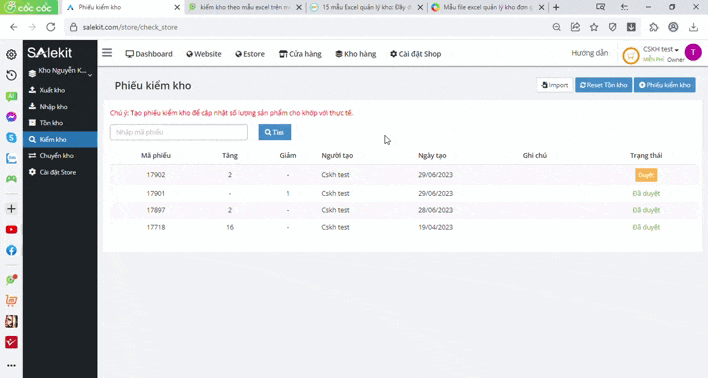Open the Kho hàng menu item

pyautogui.click(x=356, y=54)
